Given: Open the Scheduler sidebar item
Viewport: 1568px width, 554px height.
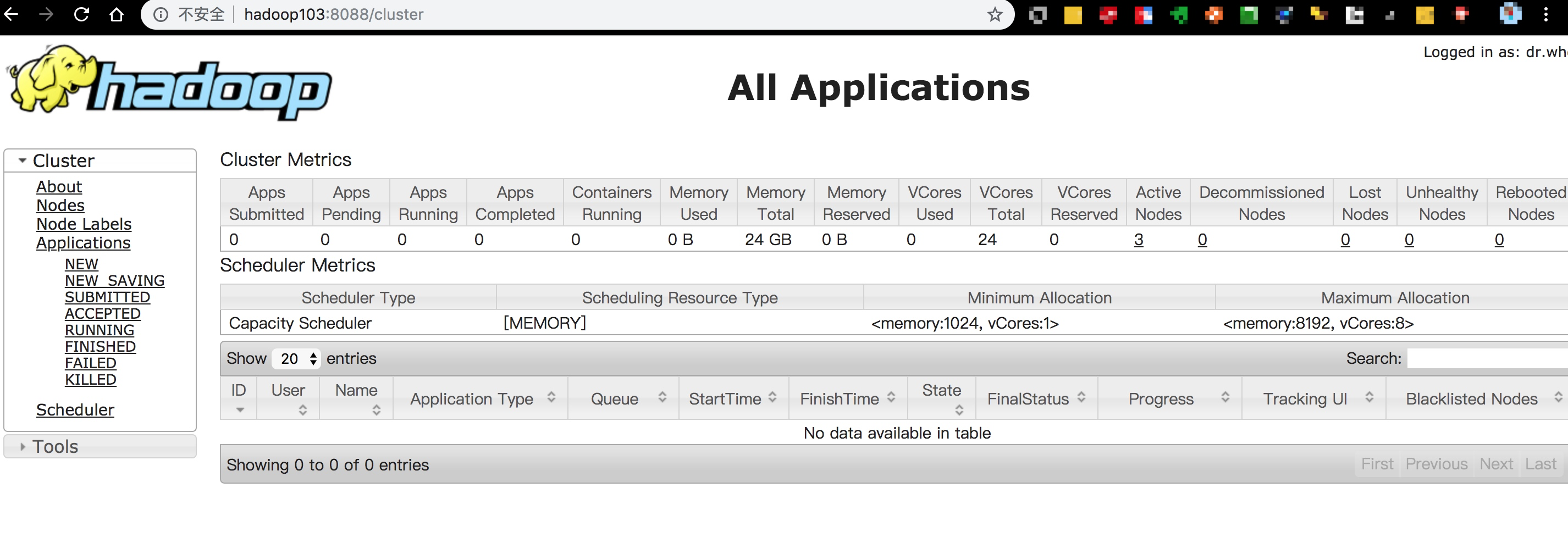Looking at the screenshot, I should [75, 409].
